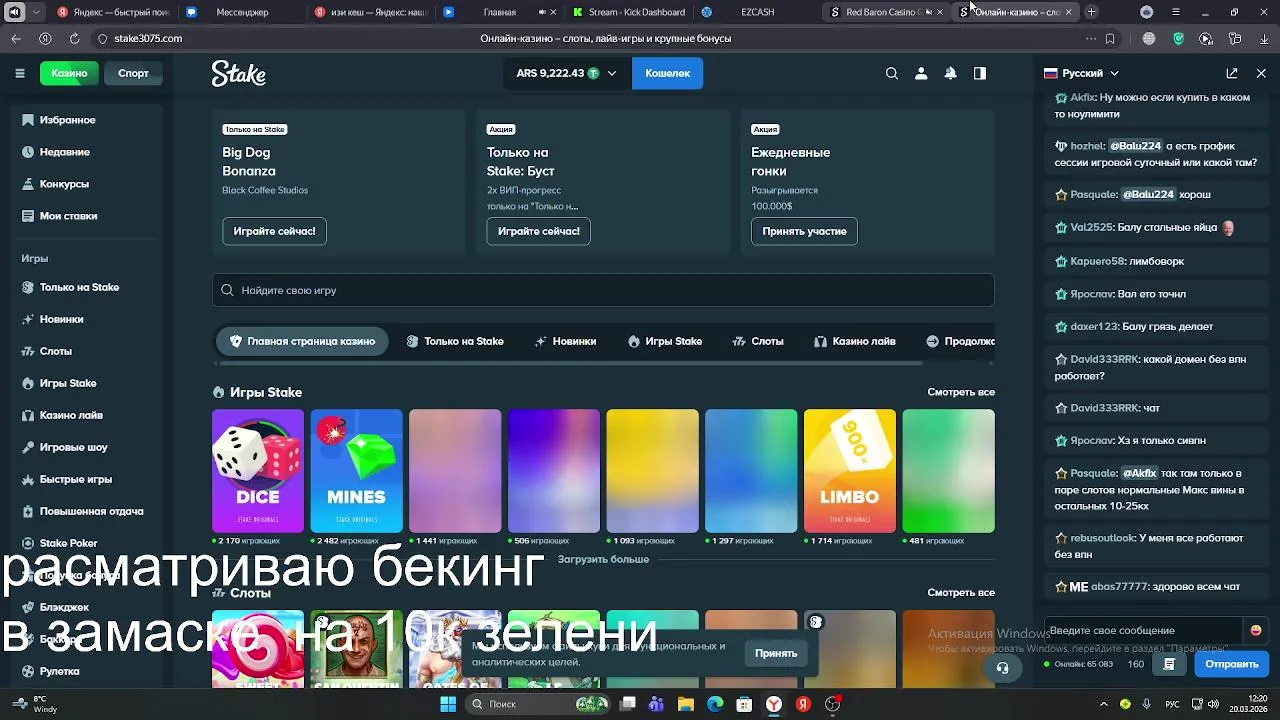
Task: Select the Только на Stake filter tab
Action: [x=454, y=341]
